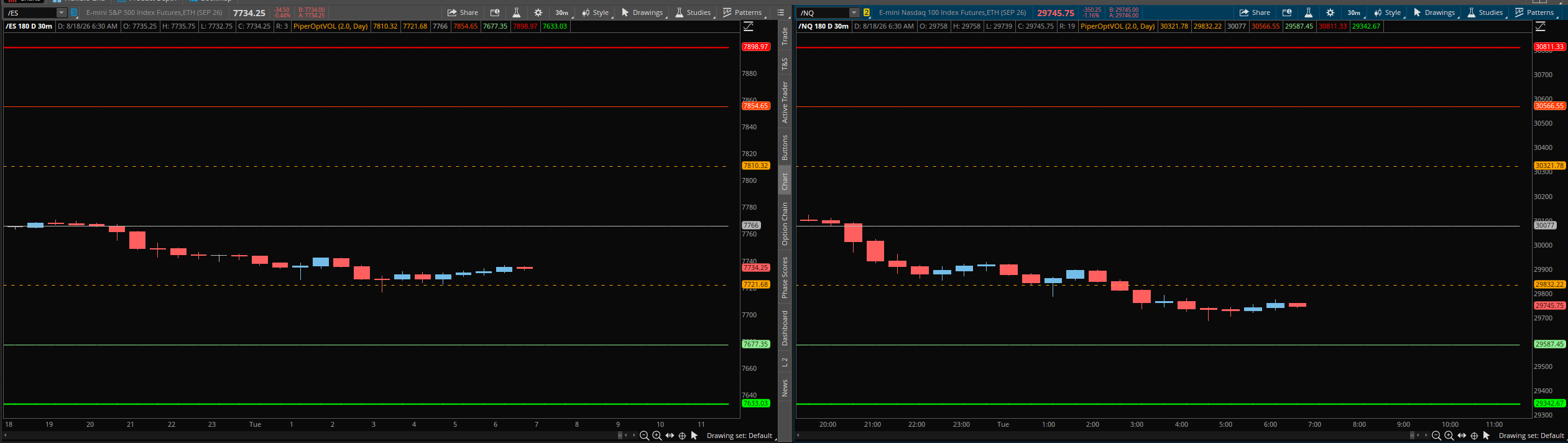Click the yellow link badge 2 next to /NQ
Screen dimensions: 1568x443
tap(867, 12)
